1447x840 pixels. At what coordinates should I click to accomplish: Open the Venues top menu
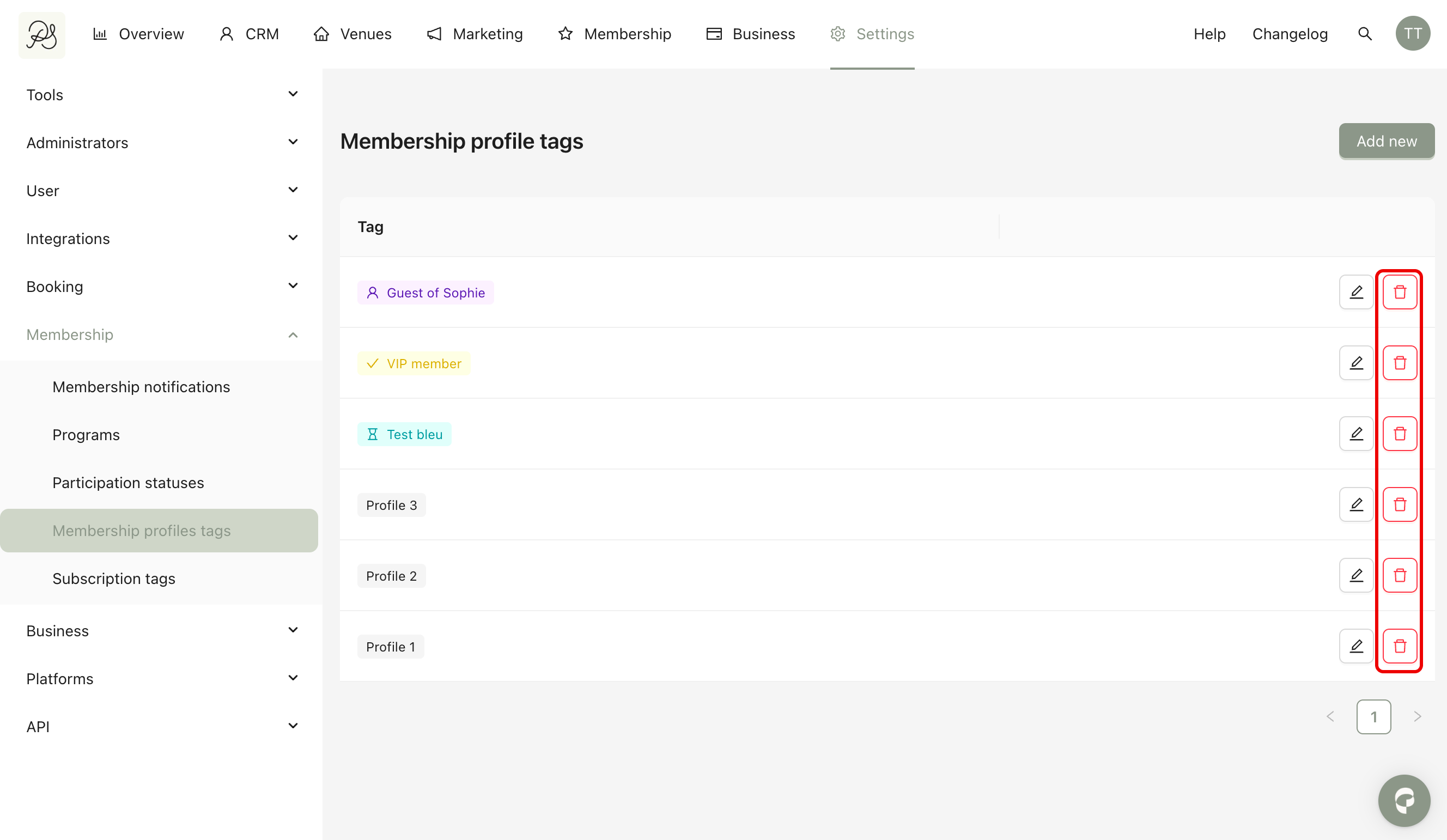[352, 34]
